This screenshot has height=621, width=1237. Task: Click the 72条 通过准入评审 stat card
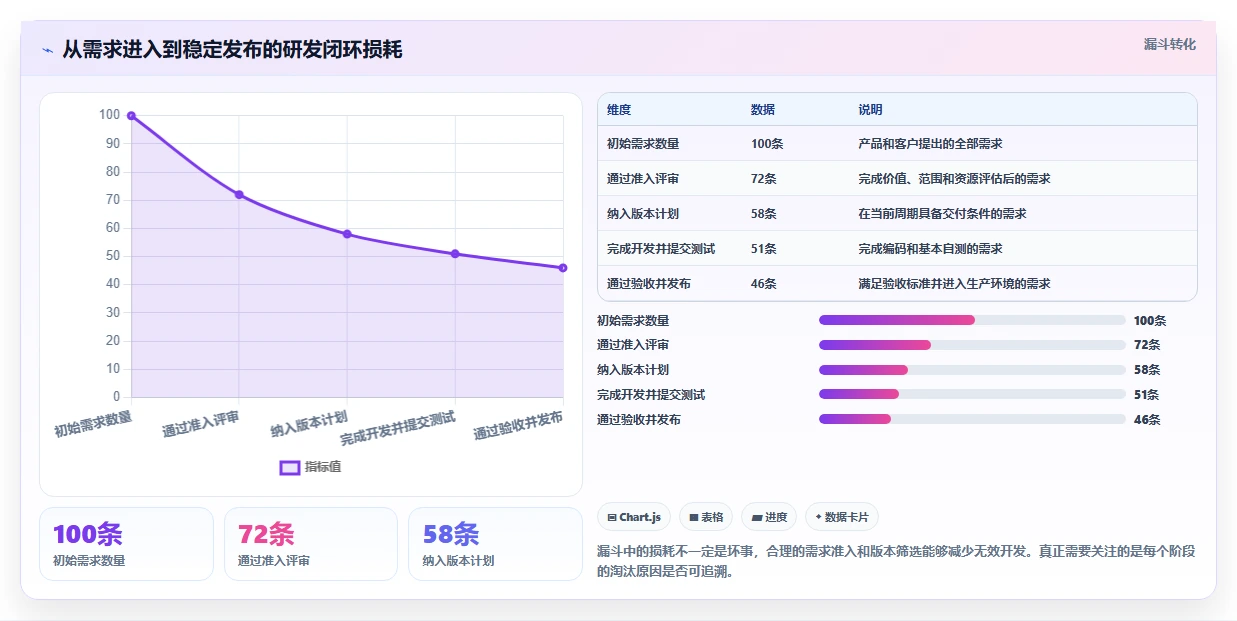311,544
